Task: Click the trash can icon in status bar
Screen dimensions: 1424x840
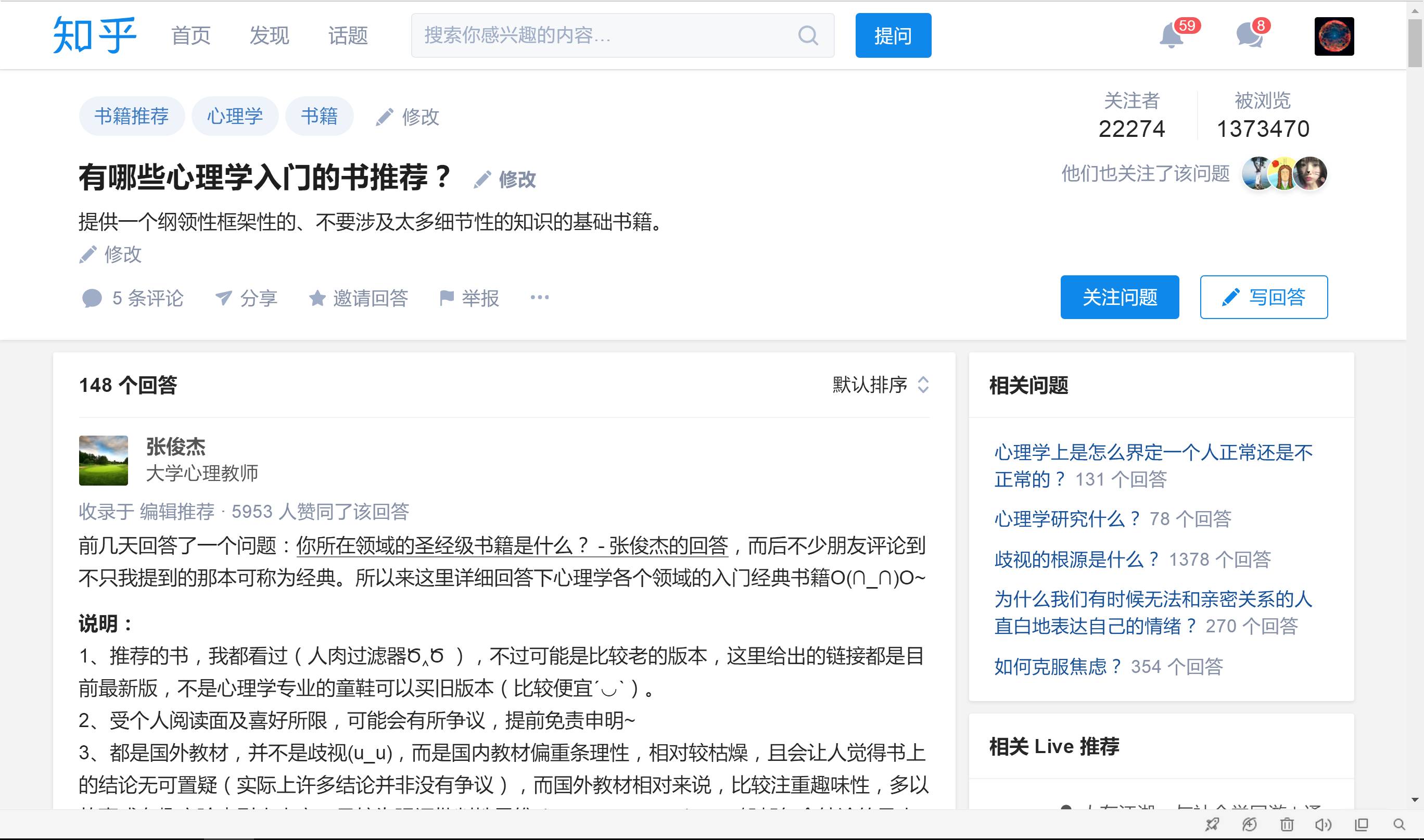Action: 1287,825
